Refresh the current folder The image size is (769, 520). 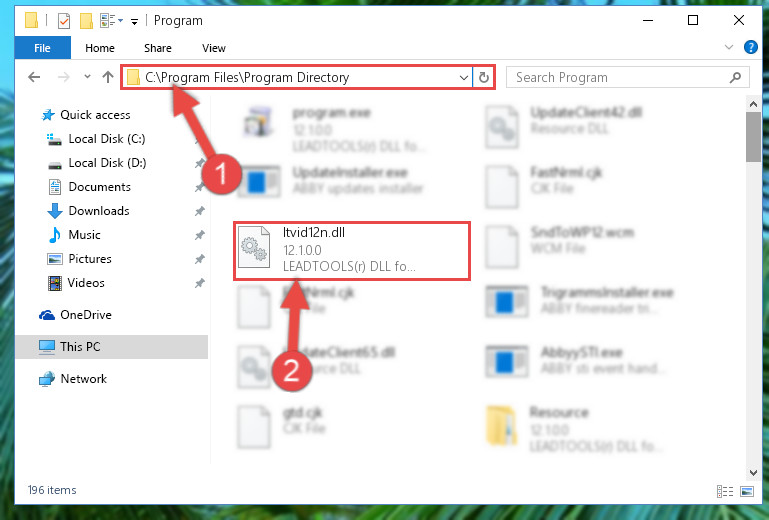click(x=484, y=78)
